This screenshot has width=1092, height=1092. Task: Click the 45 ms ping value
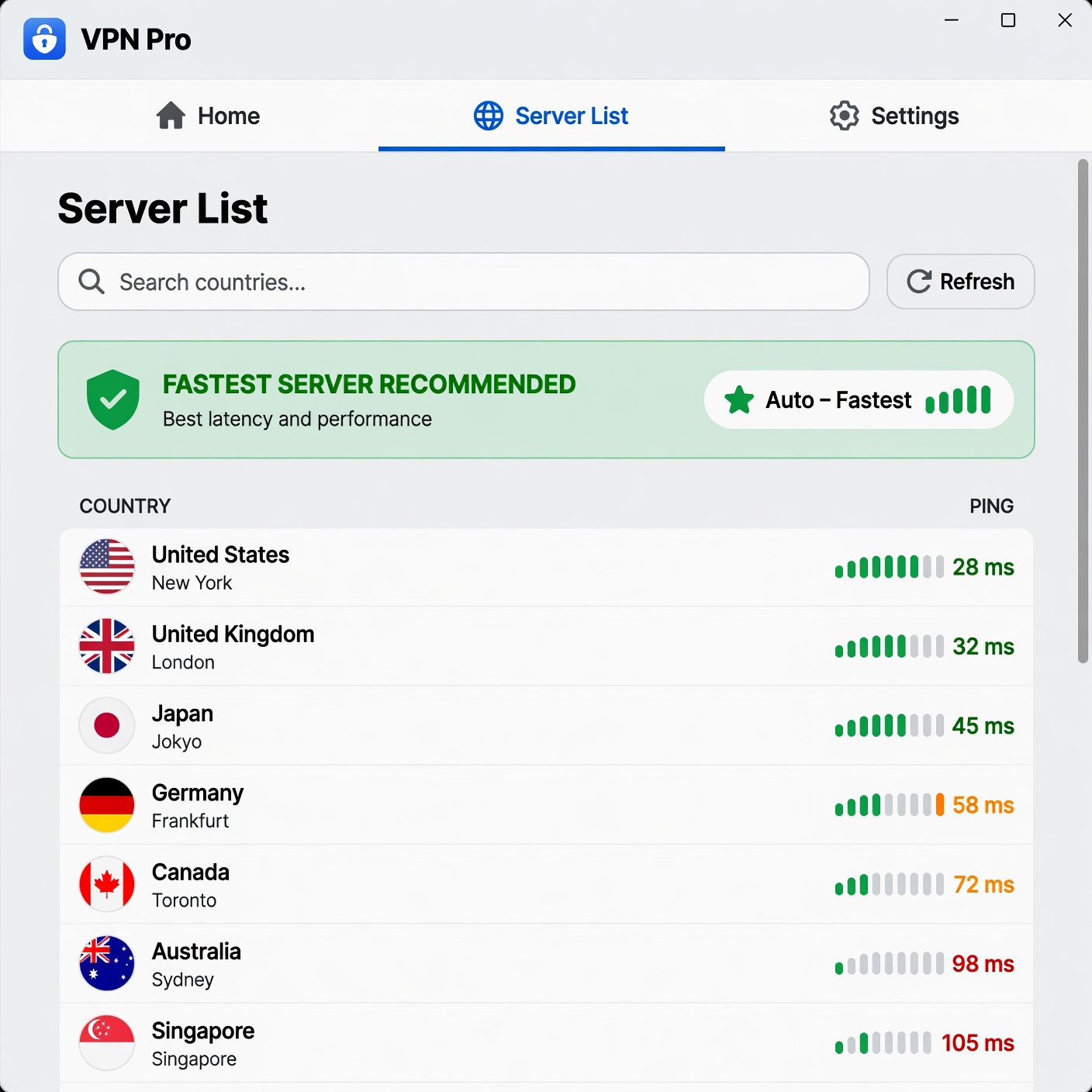(x=983, y=726)
